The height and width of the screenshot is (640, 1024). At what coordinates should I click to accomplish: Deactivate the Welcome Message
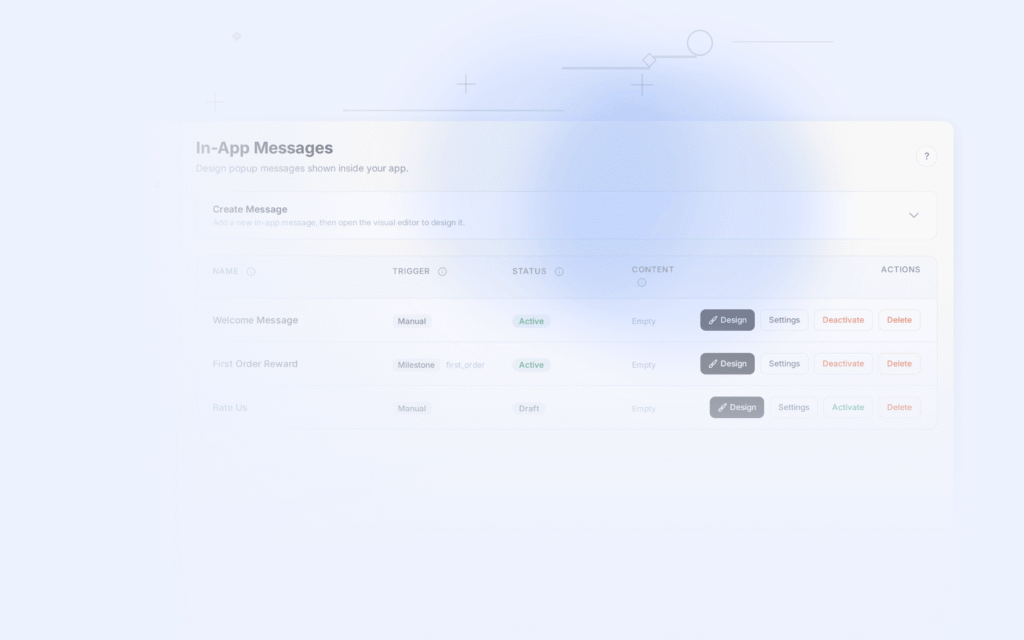(843, 320)
